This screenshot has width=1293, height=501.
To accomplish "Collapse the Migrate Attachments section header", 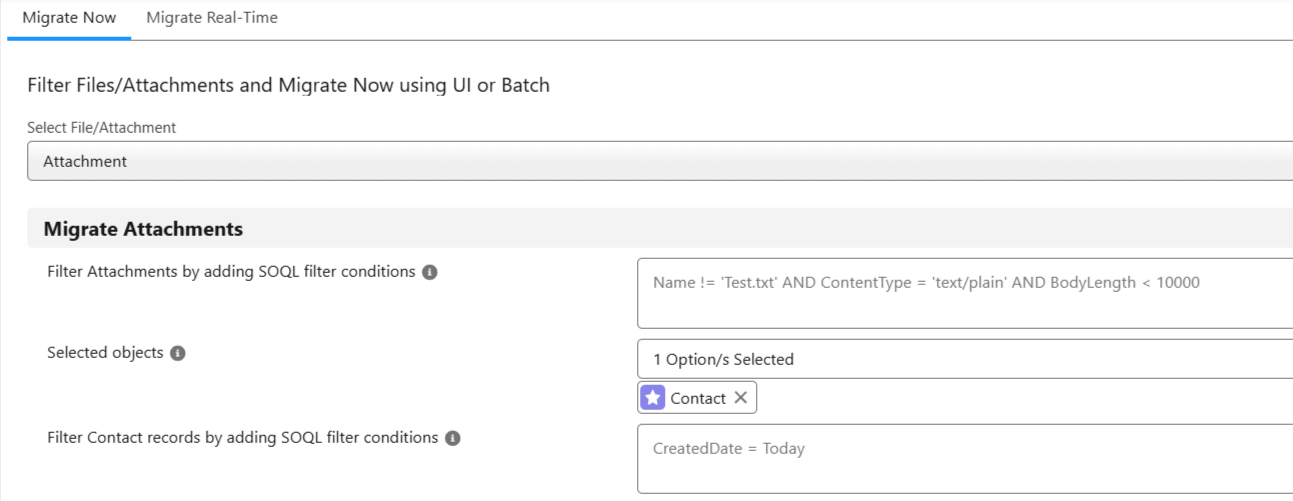I will click(143, 229).
